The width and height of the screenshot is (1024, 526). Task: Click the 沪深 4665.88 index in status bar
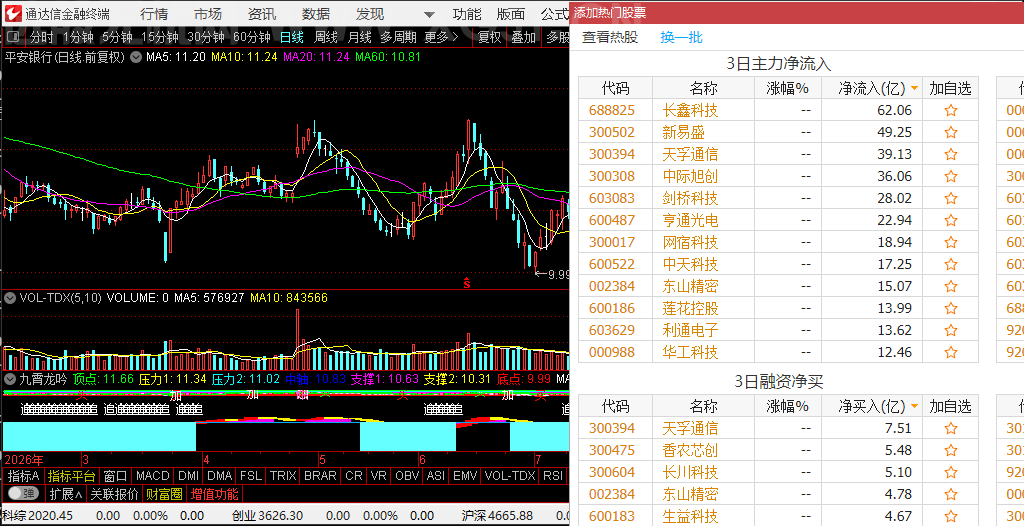click(x=497, y=516)
